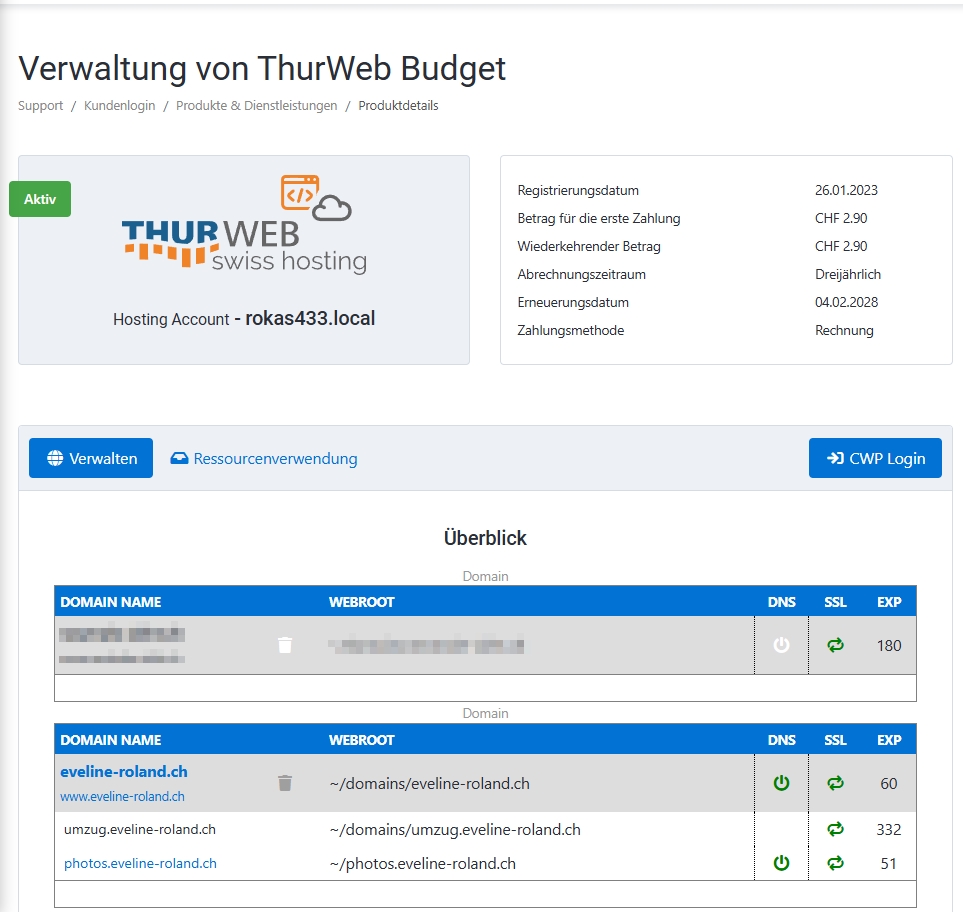
Task: Click SSL refresh icon for photos.eveline-roland.ch
Action: click(x=835, y=863)
